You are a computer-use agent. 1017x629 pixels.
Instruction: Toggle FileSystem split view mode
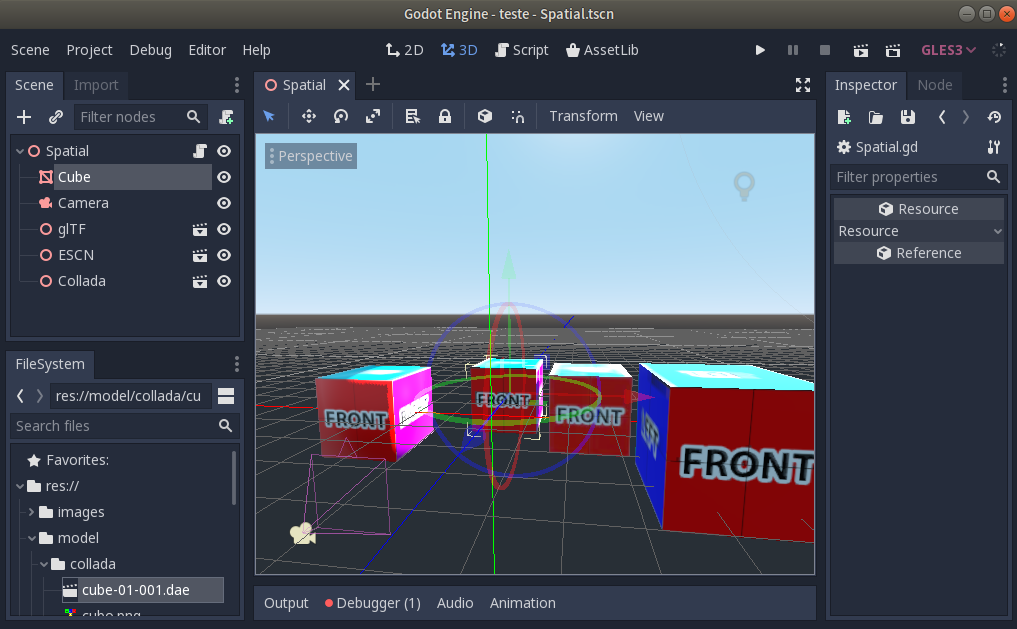226,396
